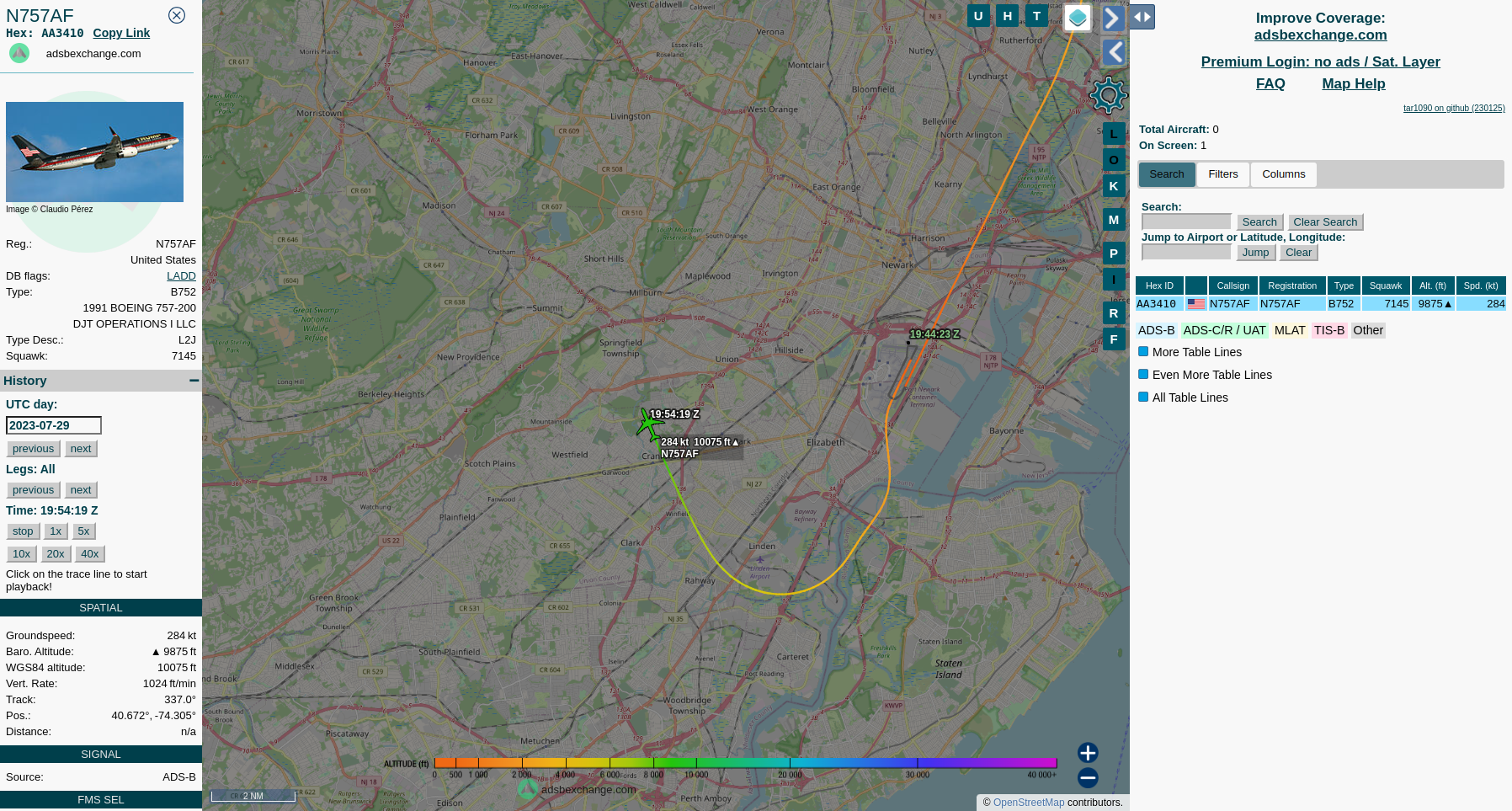
Task: Set playback speed to 5x
Action: [83, 531]
